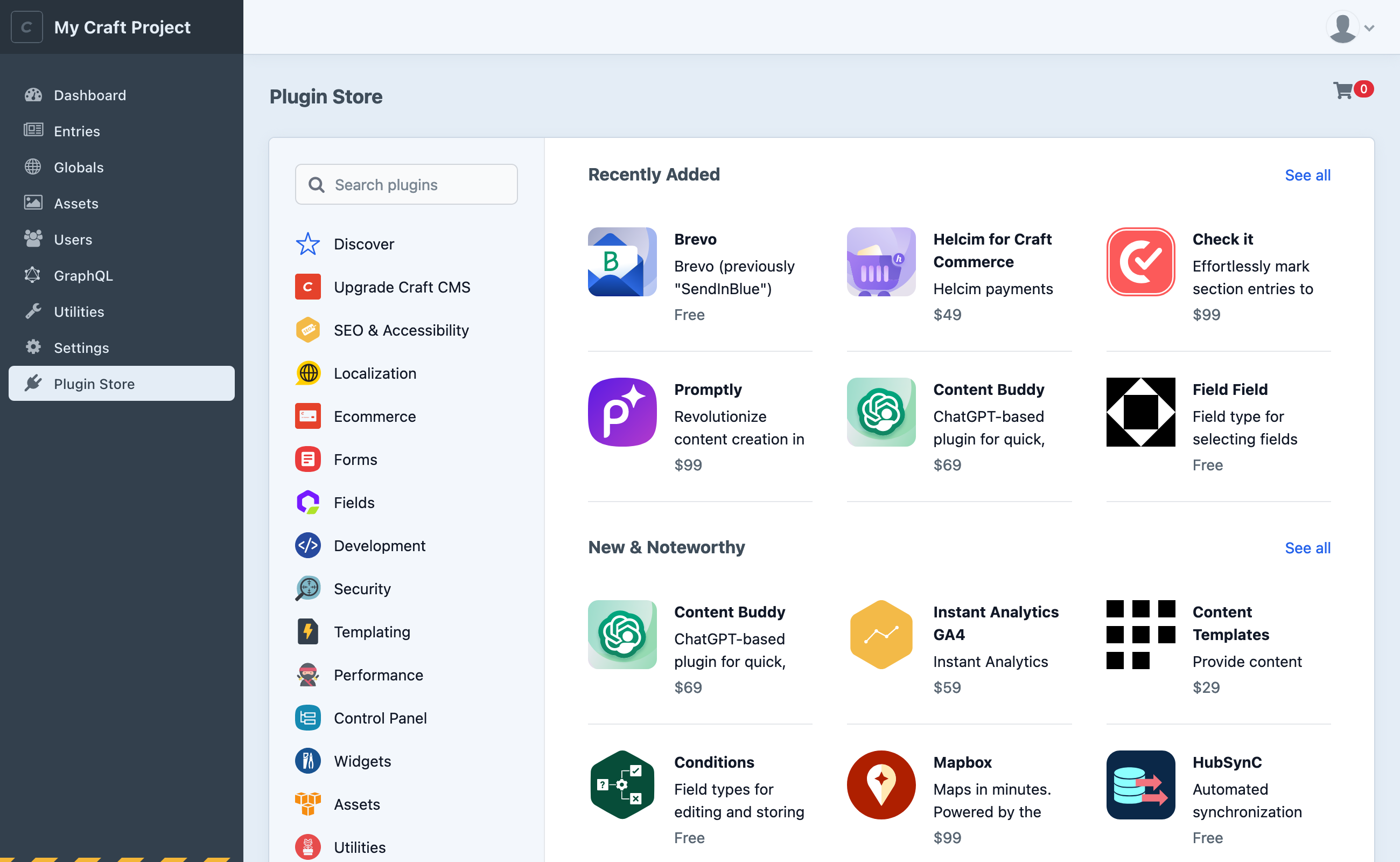Open the Performance ninja icon
This screenshot has height=862, width=1400.
point(307,675)
